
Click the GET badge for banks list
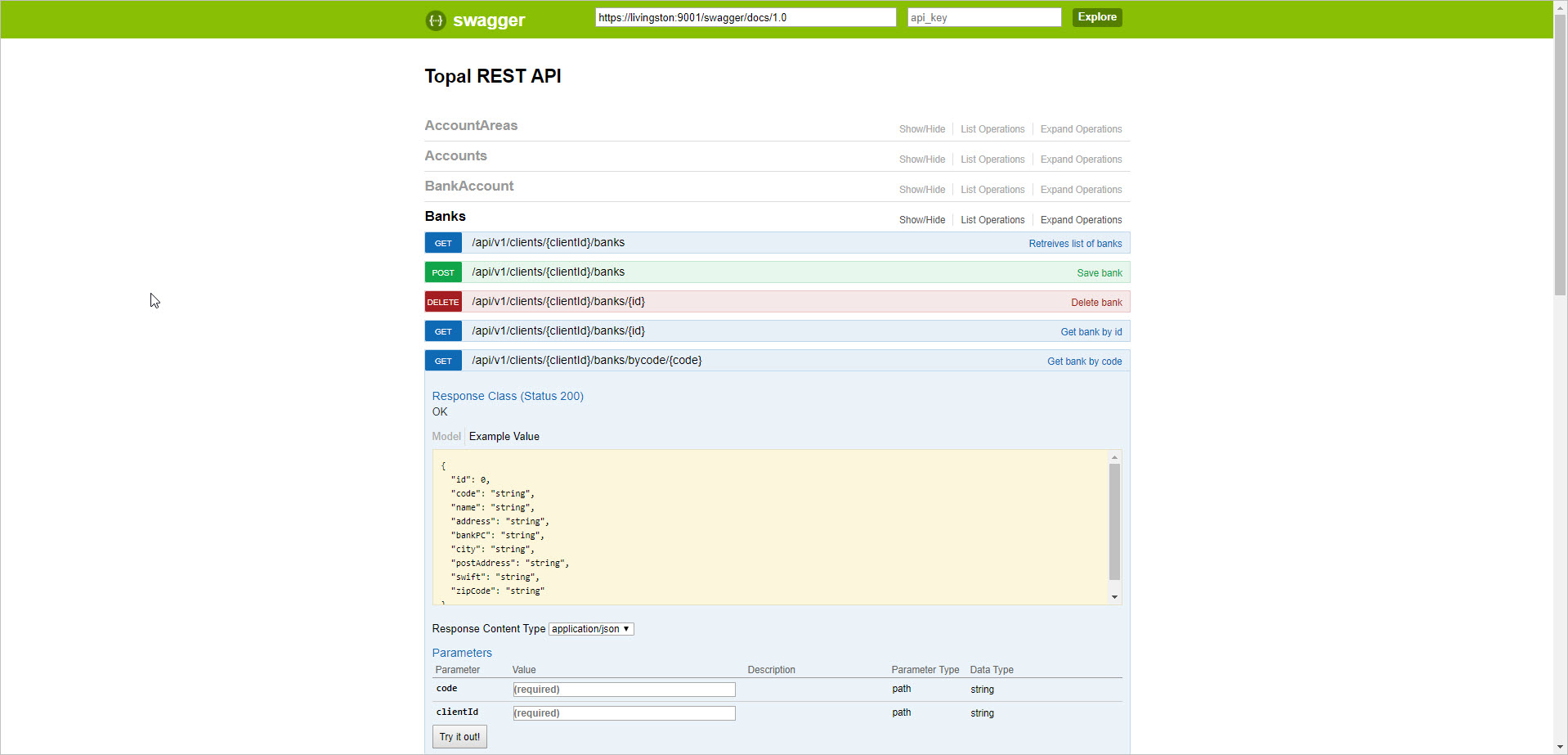pos(443,243)
